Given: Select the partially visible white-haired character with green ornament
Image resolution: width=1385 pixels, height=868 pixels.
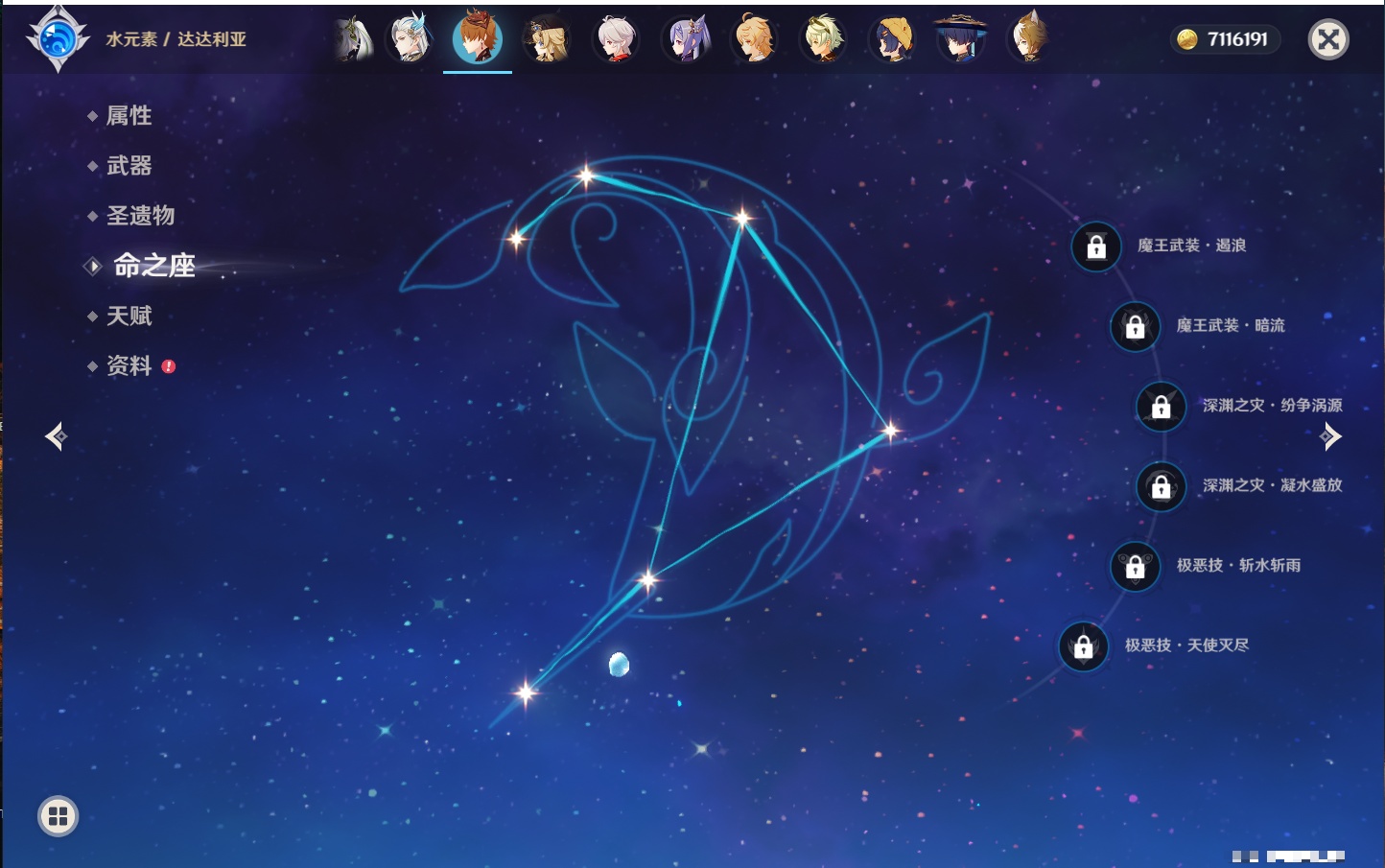Looking at the screenshot, I should (x=353, y=39).
